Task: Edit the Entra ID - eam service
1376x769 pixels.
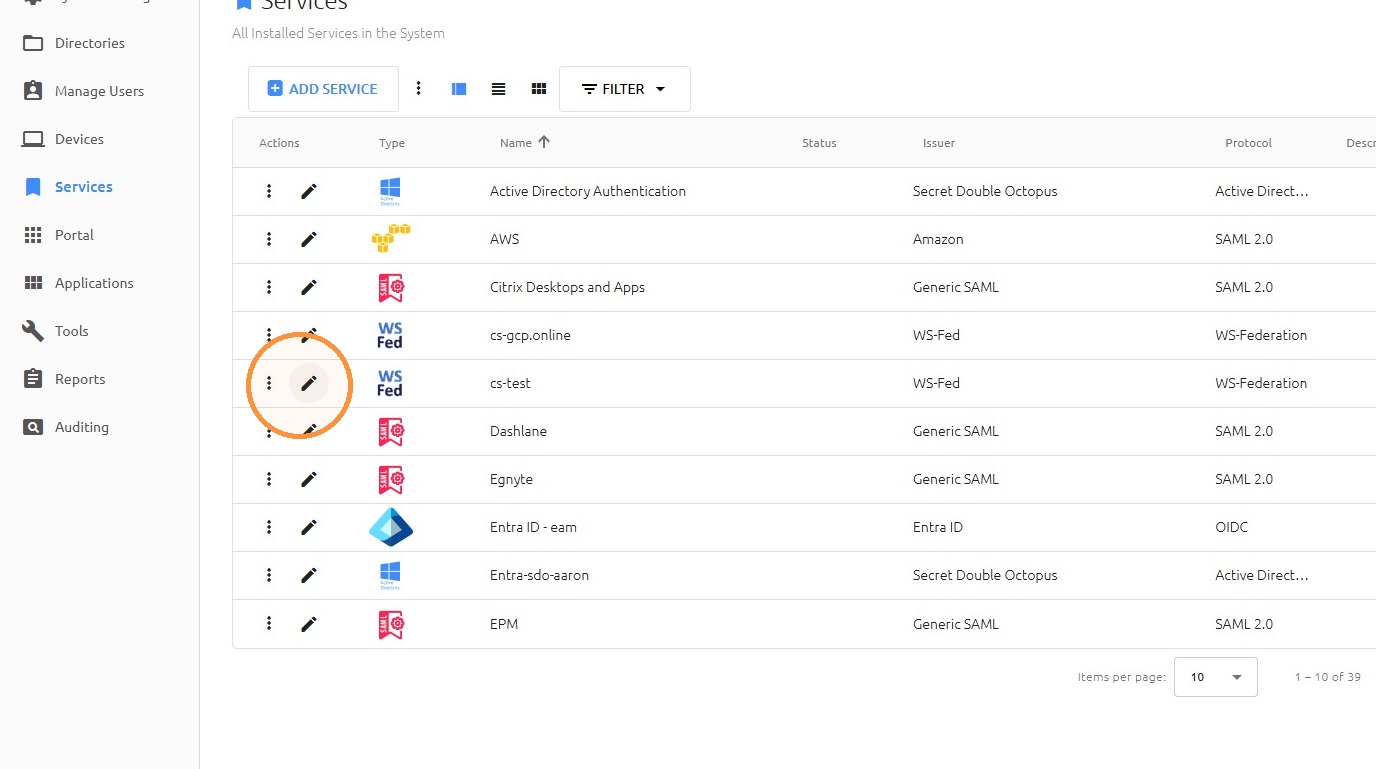Action: 309,527
